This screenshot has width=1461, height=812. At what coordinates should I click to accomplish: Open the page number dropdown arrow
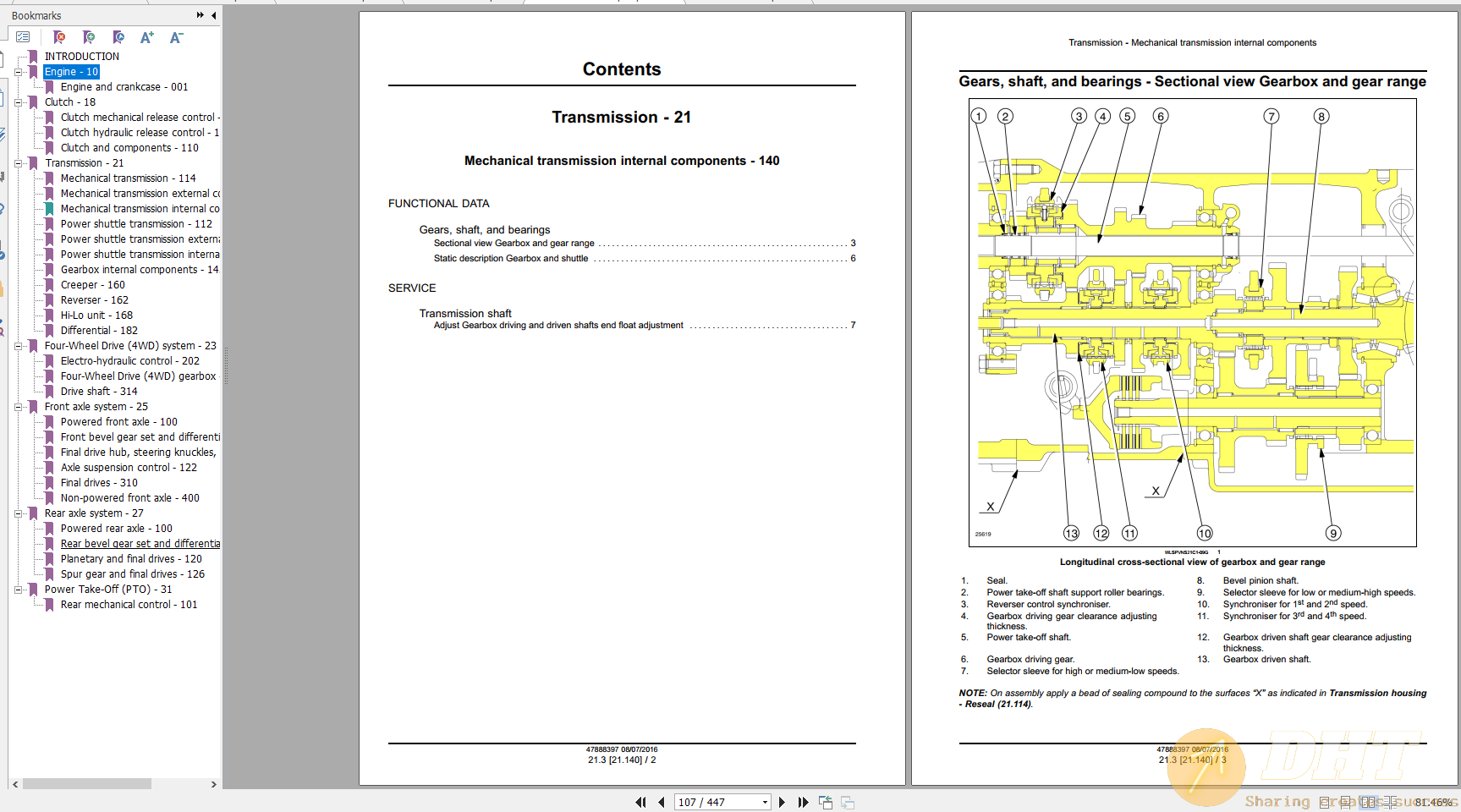765,801
